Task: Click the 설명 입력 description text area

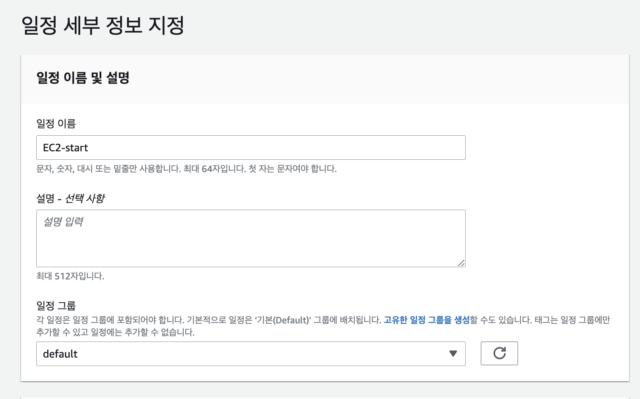Action: [251, 238]
